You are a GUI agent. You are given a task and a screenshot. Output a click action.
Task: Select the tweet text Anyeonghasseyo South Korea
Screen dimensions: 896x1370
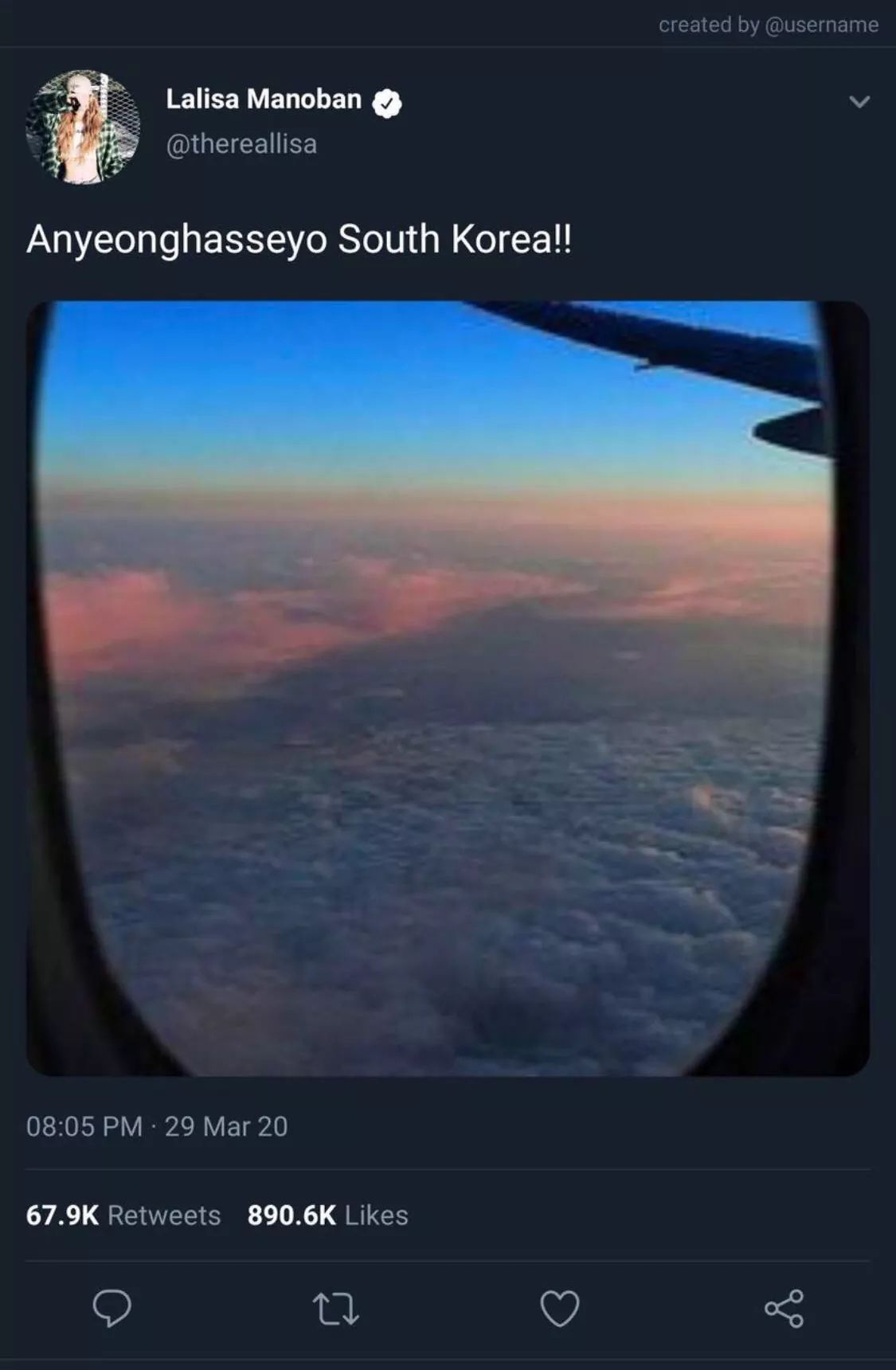[299, 239]
